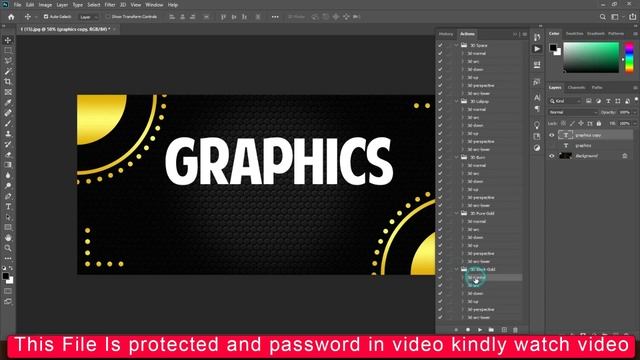Select the Zoom tool
640x360 pixels.
(x=8, y=248)
